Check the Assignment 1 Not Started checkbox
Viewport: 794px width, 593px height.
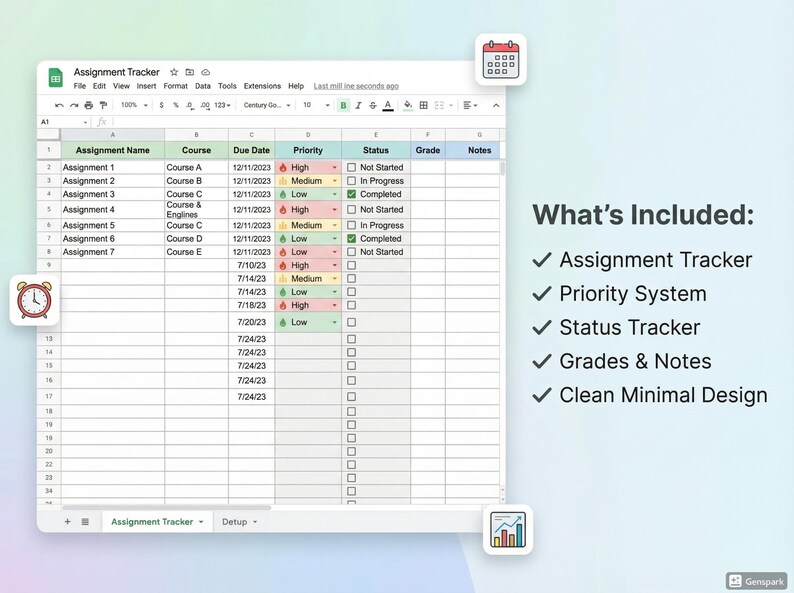351,167
